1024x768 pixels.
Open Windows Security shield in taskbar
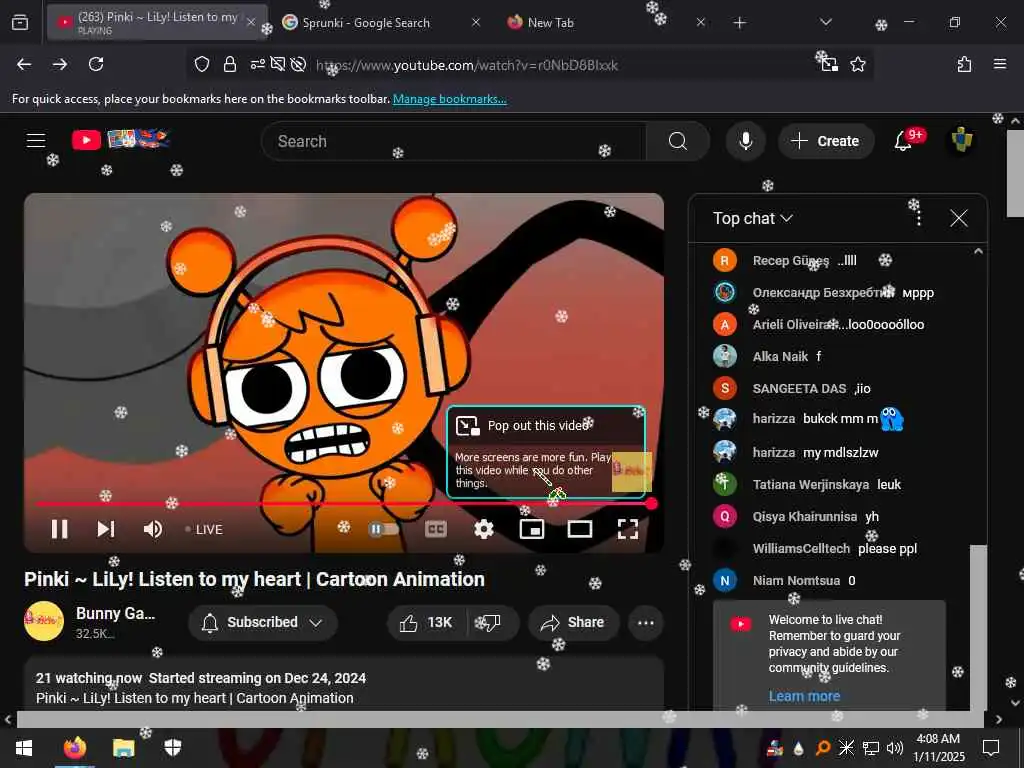click(172, 748)
